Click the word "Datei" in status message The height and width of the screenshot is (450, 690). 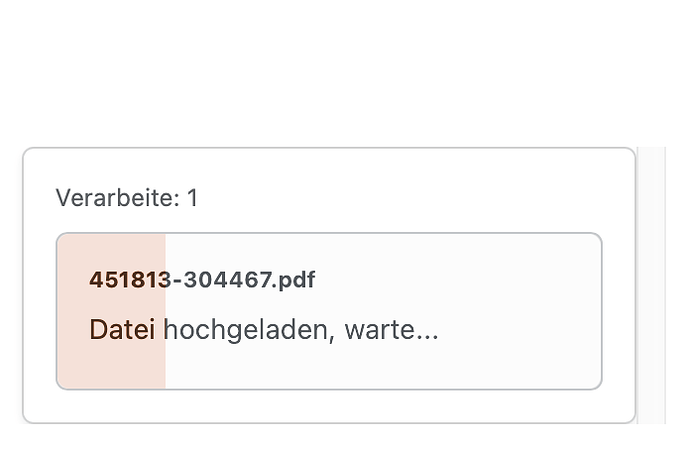[122, 329]
